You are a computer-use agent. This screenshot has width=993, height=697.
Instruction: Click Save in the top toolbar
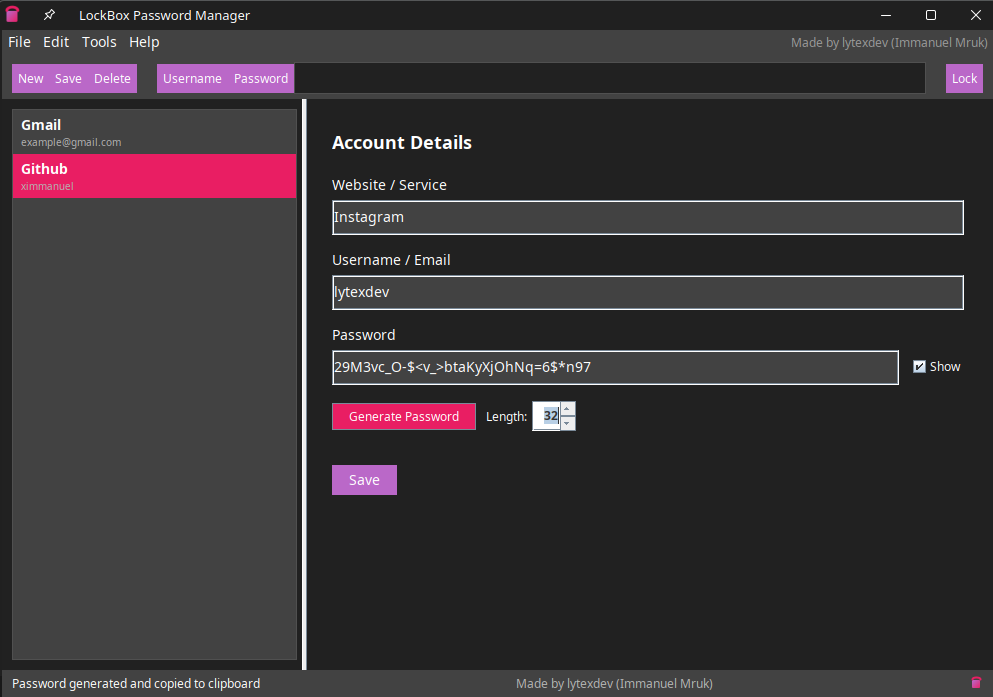point(68,78)
